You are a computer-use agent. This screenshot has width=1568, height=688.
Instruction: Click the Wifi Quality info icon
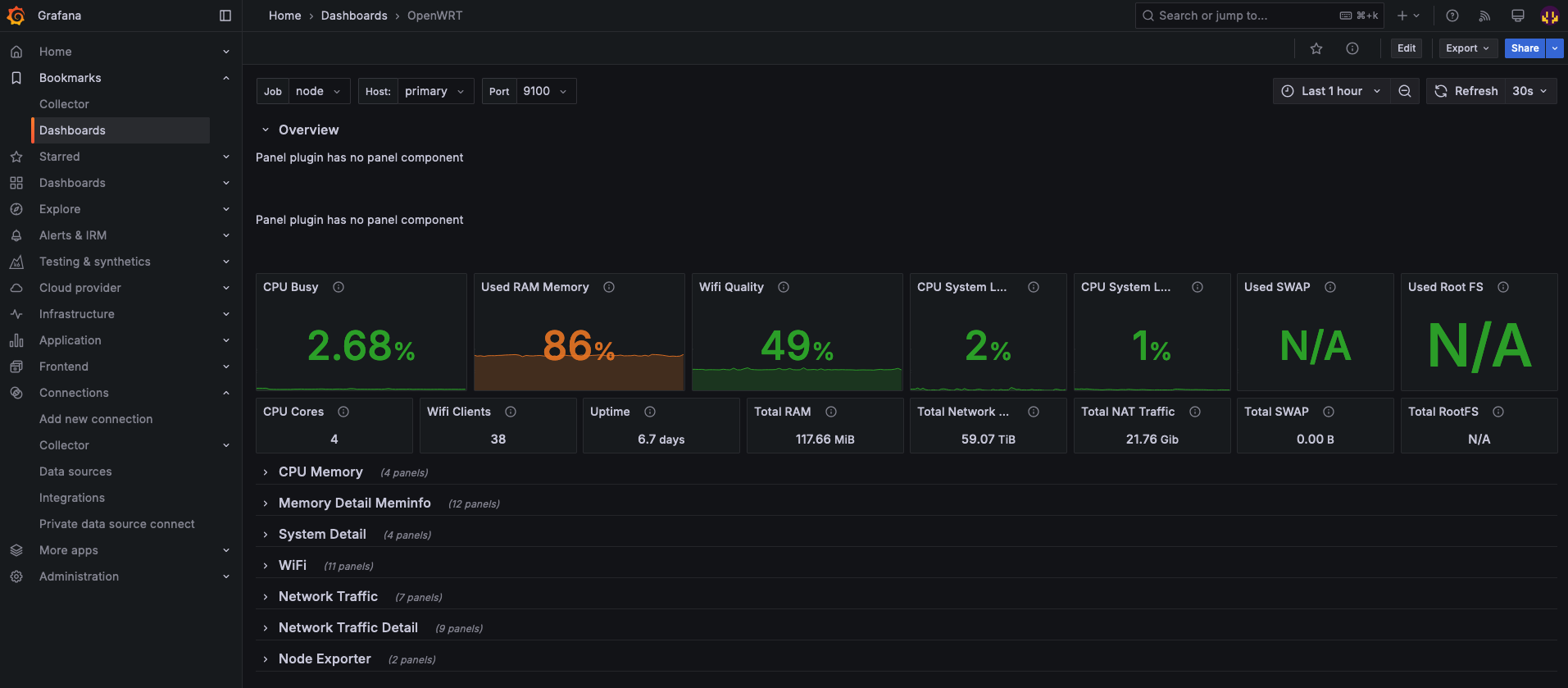click(x=784, y=287)
